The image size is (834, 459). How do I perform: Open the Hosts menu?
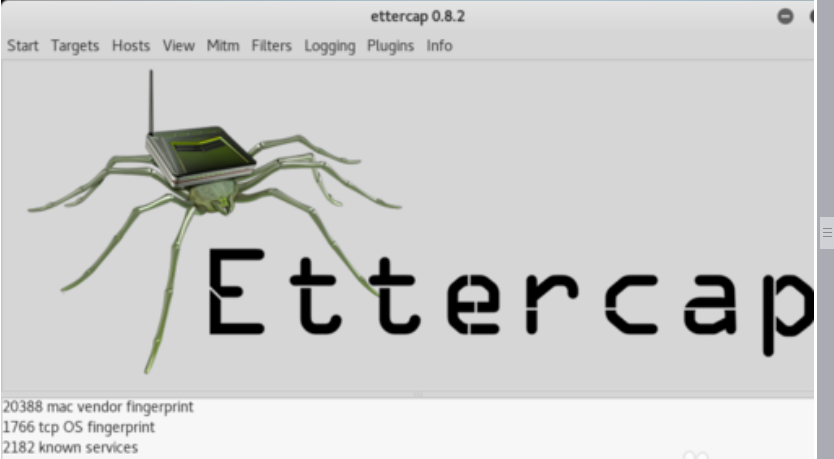131,46
